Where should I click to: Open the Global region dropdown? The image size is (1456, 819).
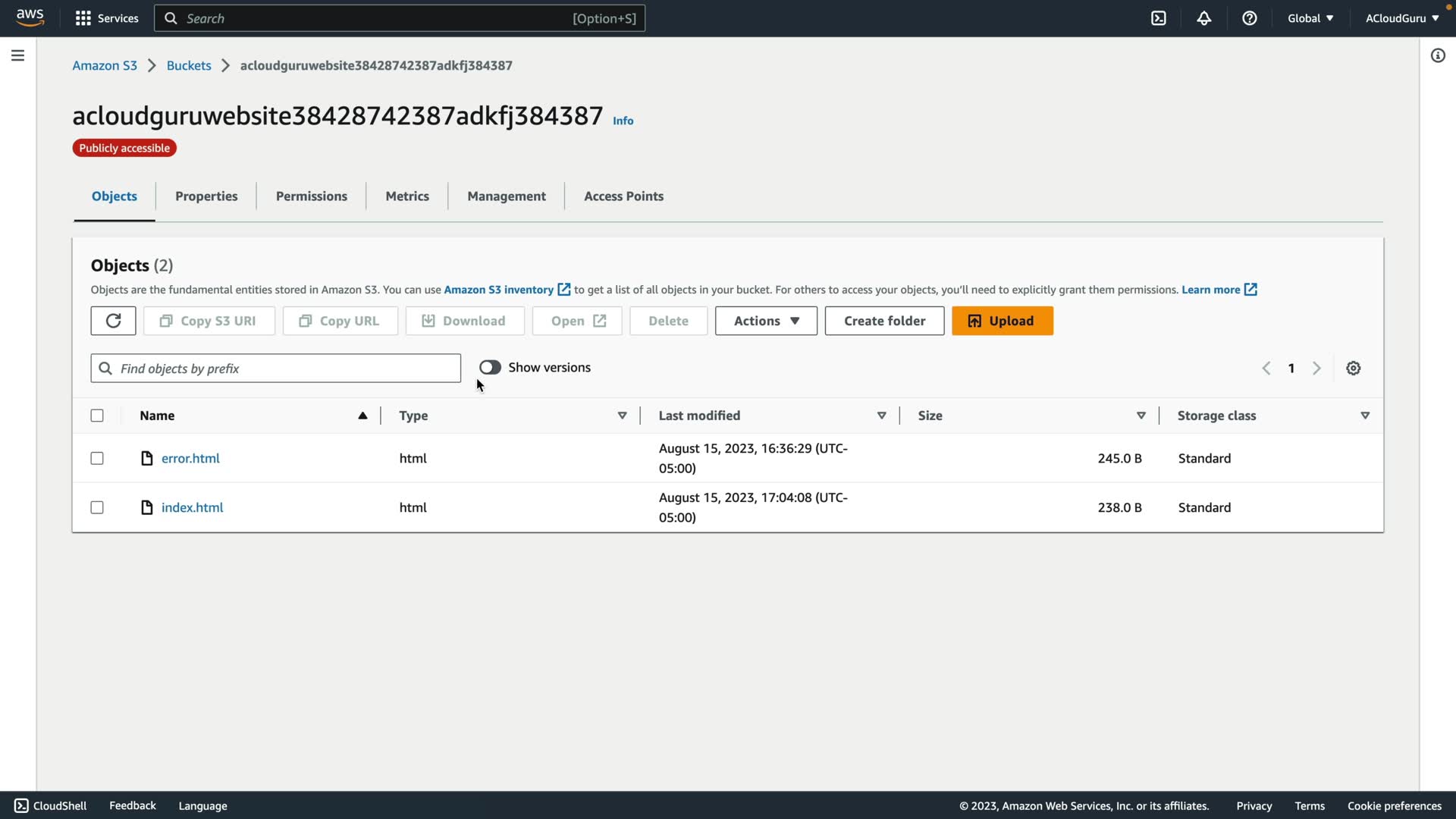pos(1310,18)
